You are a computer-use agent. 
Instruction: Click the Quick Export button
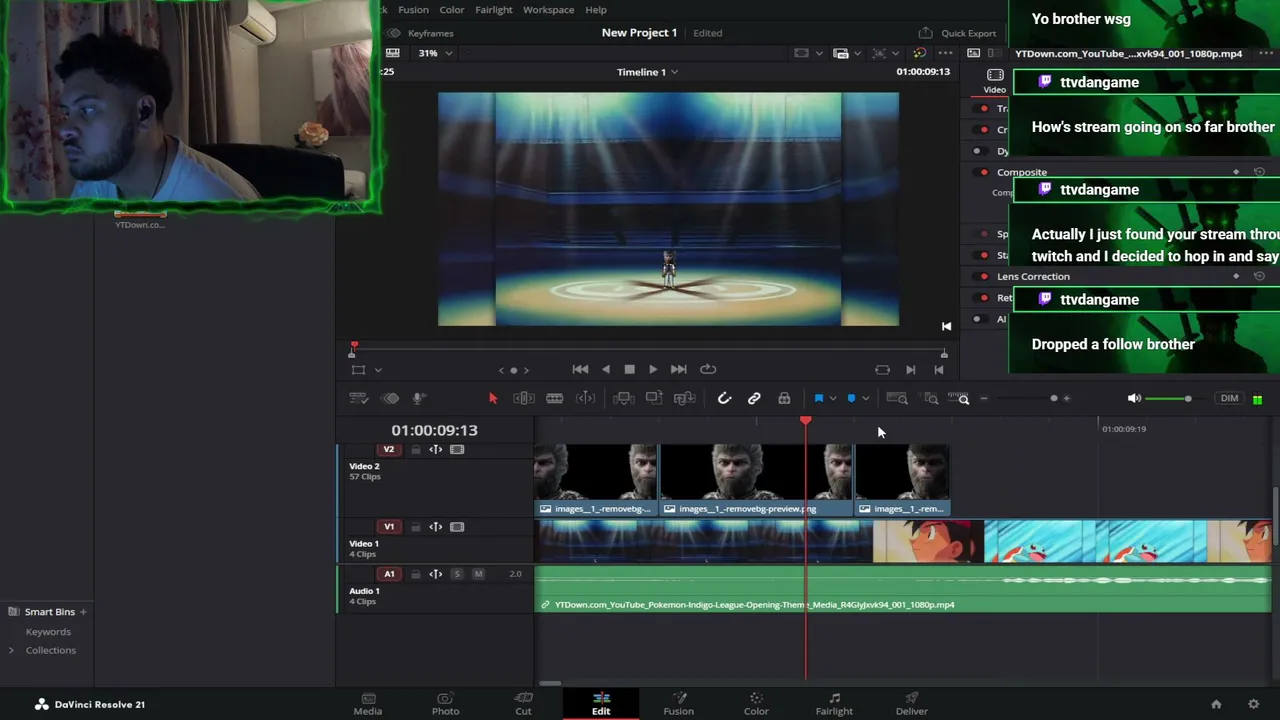tap(958, 33)
